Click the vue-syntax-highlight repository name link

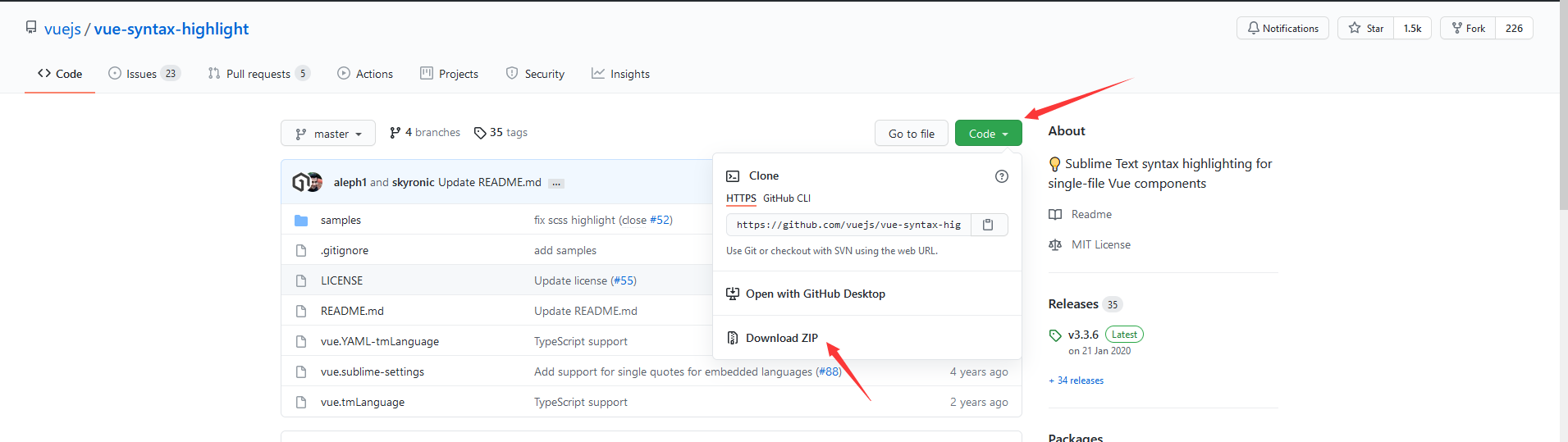pyautogui.click(x=171, y=29)
